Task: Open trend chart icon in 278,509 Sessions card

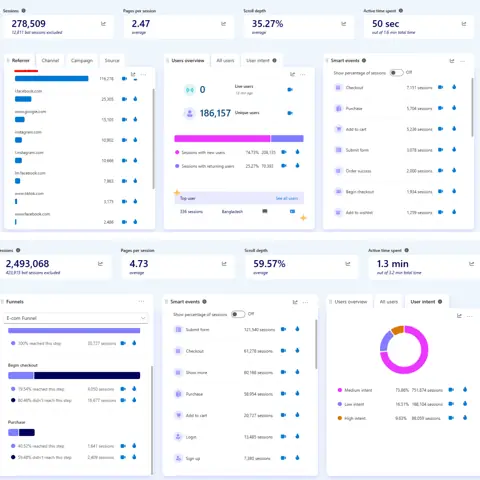Action: [x=103, y=24]
